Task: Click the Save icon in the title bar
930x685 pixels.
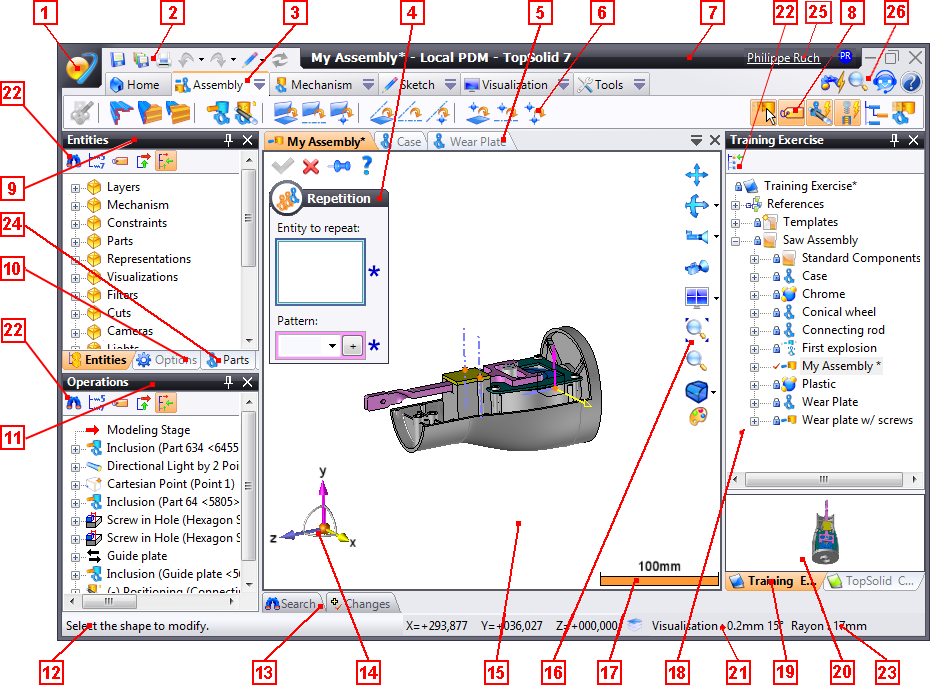Action: [x=118, y=59]
